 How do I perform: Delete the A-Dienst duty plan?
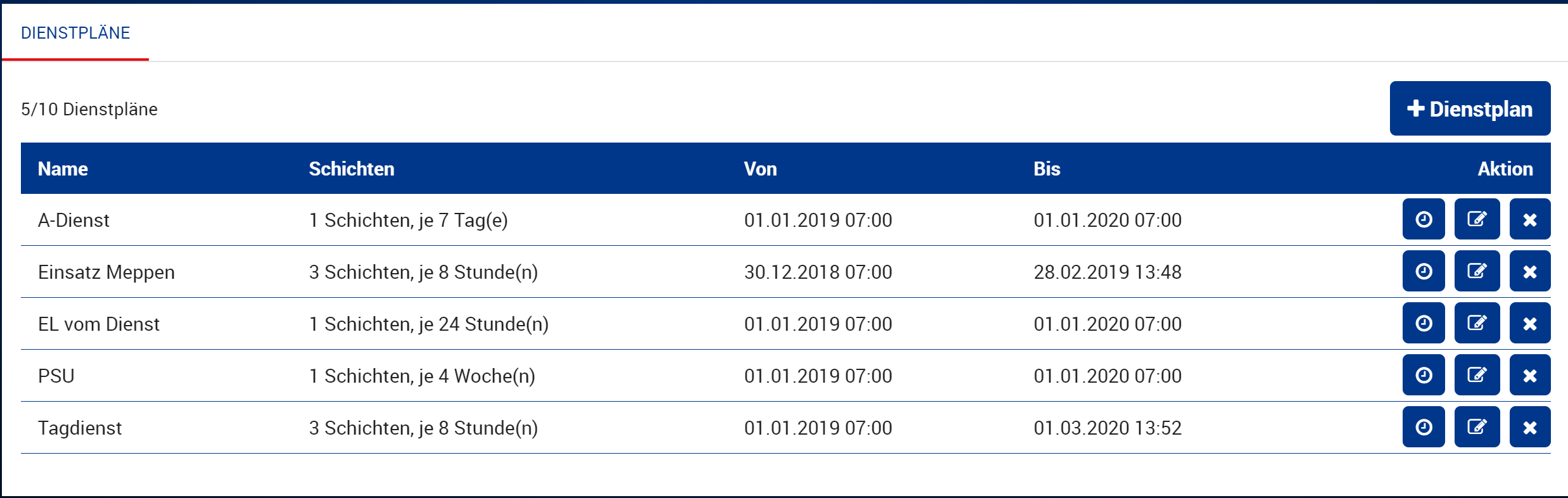[1530, 219]
